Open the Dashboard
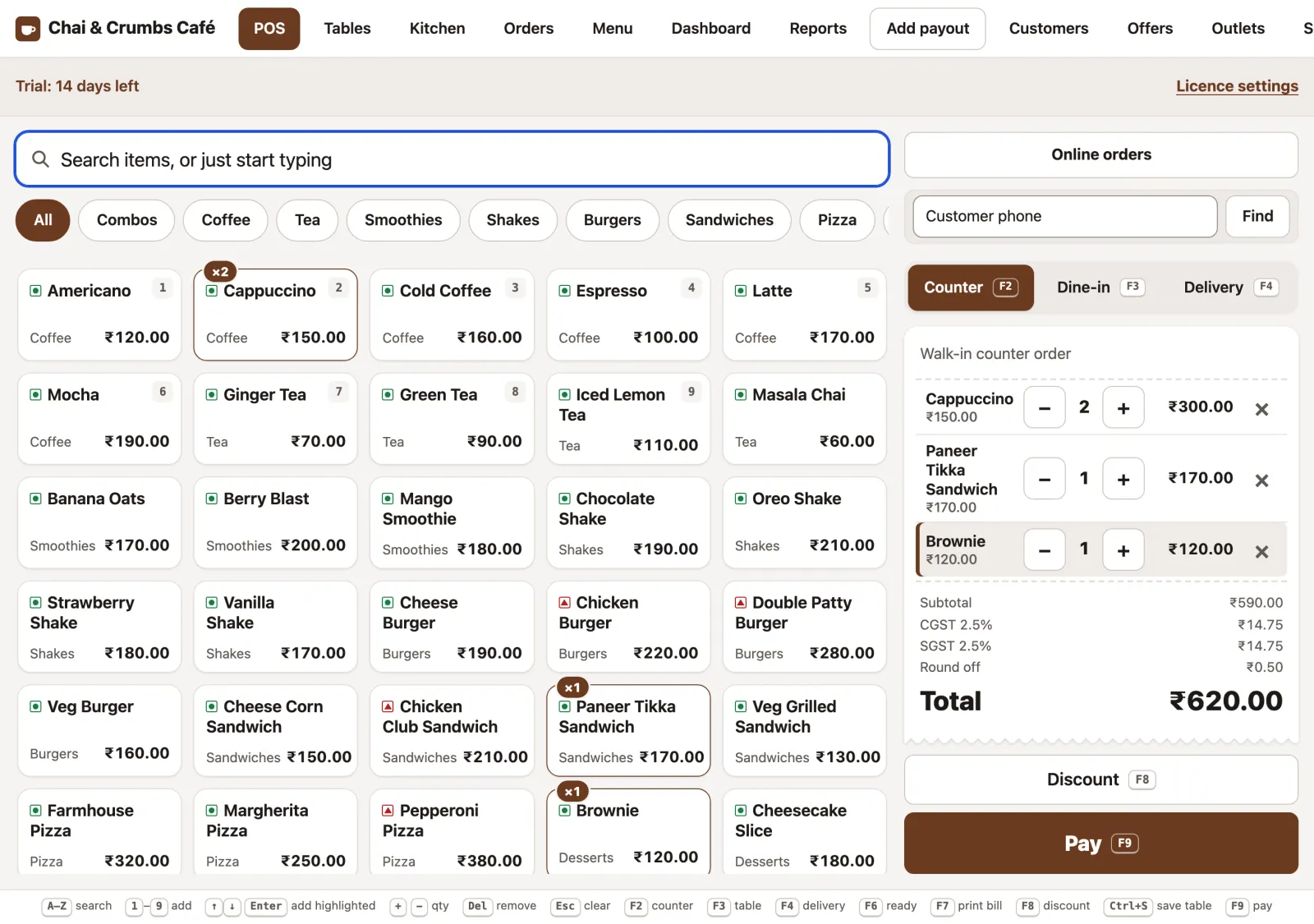Screen dimensions: 1314x924 point(710,29)
